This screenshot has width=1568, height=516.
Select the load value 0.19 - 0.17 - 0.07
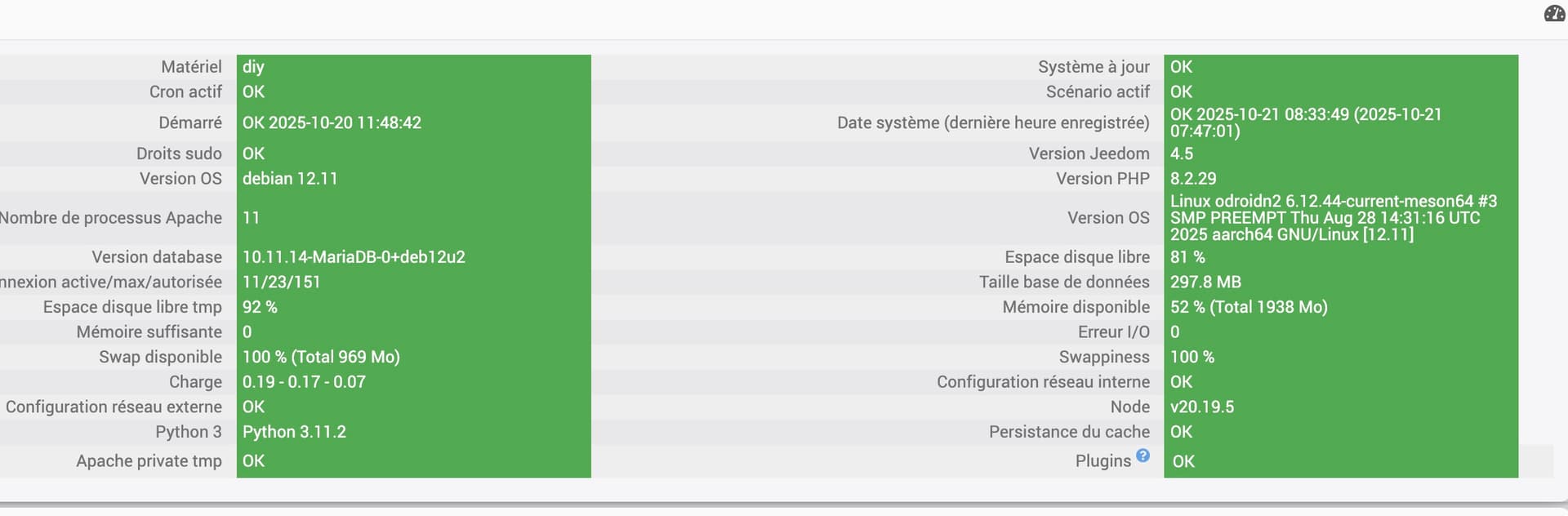(x=304, y=382)
